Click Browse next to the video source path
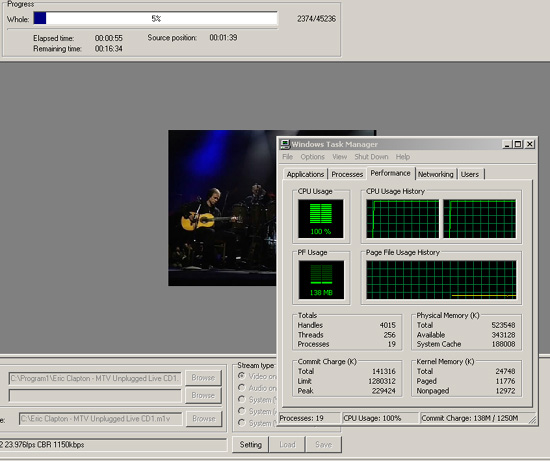550x461 pixels. click(x=203, y=378)
